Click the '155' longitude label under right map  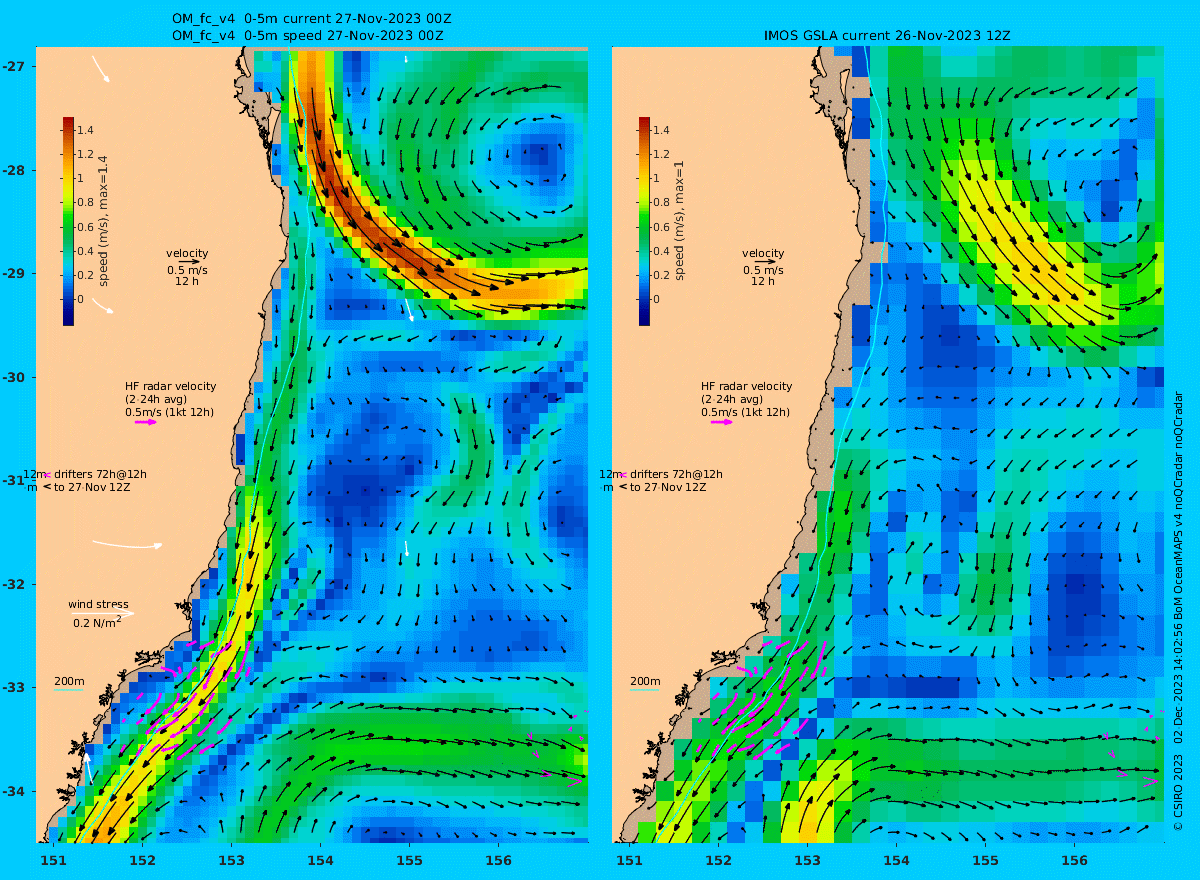985,860
